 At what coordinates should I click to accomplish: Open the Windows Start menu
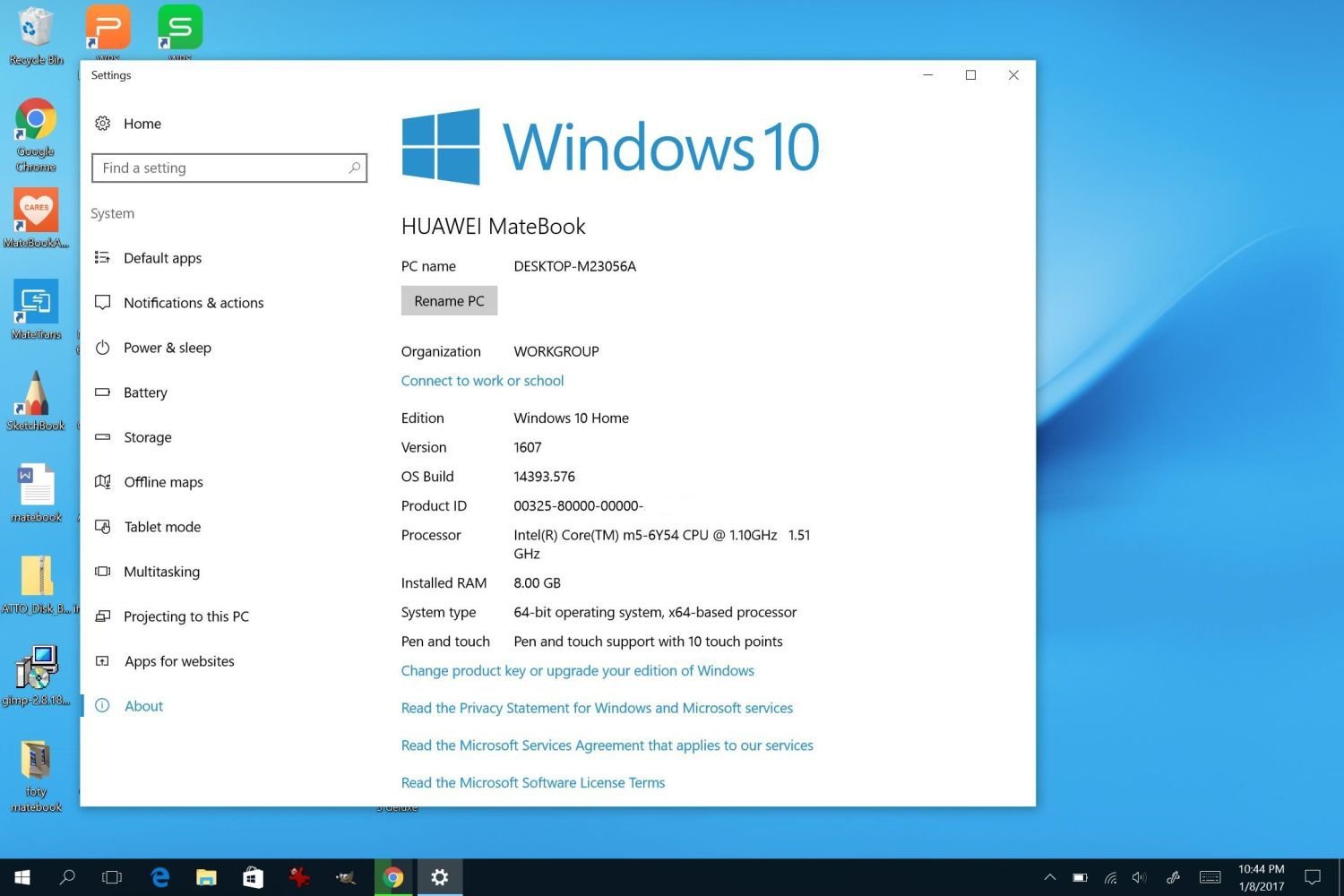coord(22,877)
